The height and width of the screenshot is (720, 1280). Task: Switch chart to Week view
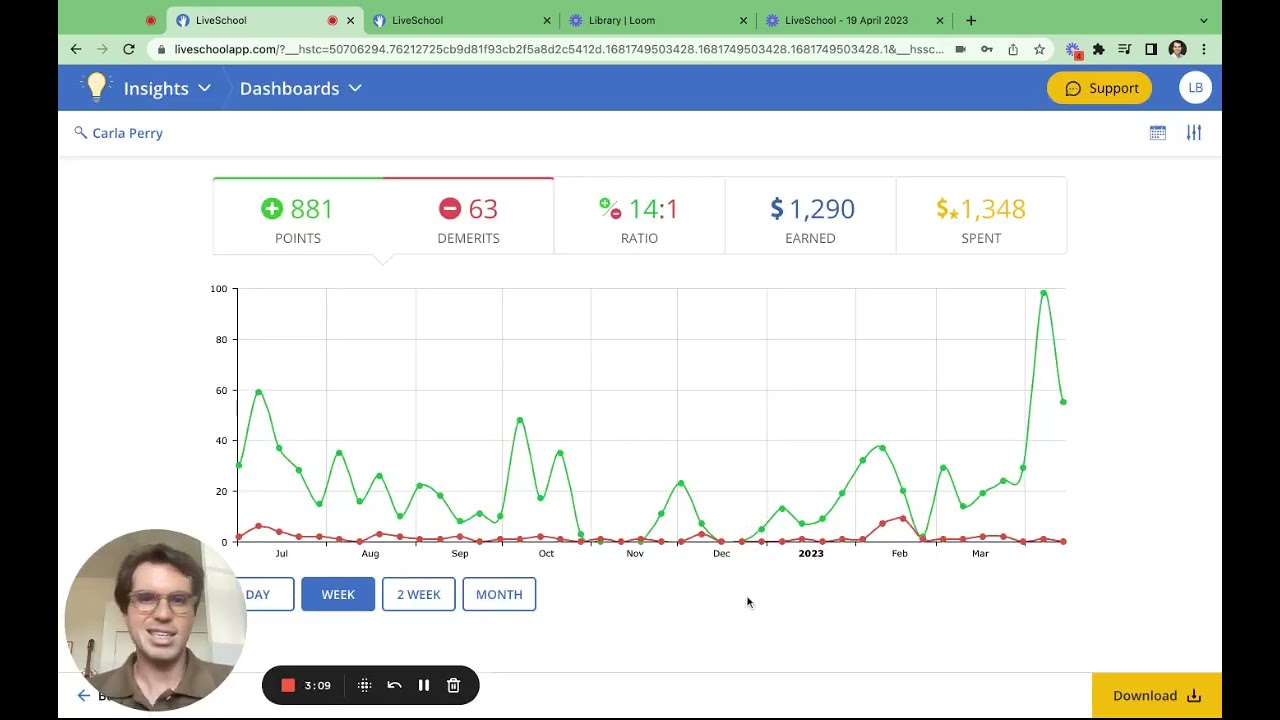pyautogui.click(x=338, y=594)
